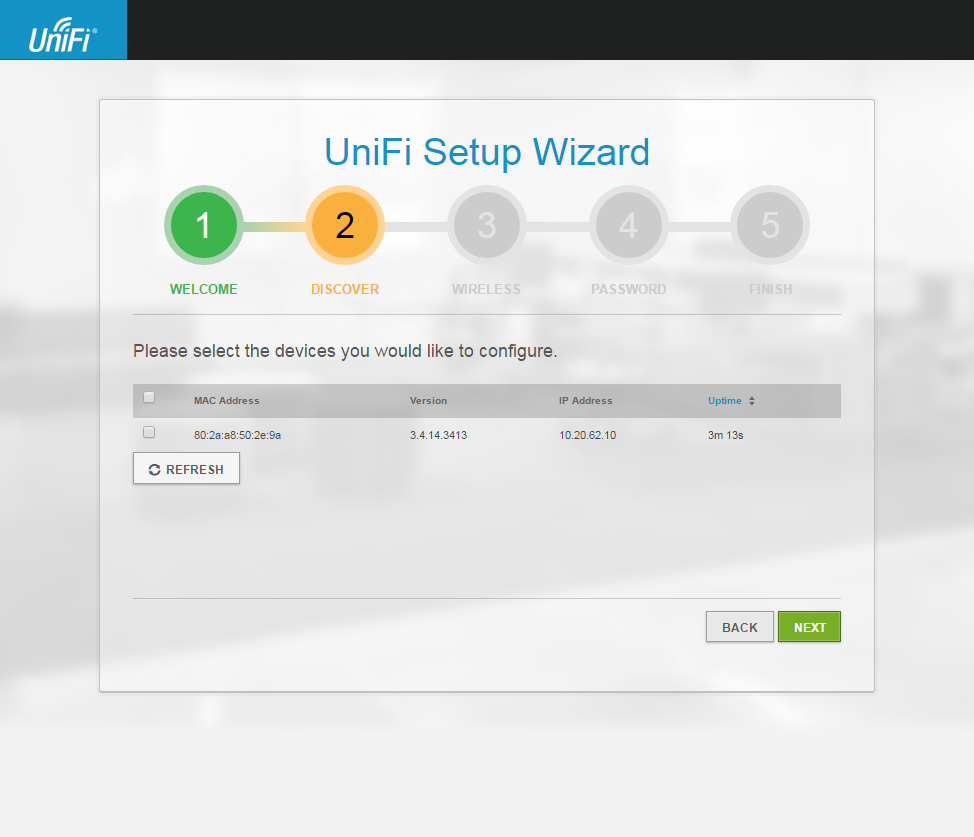Select step 2 Discover circle
The height and width of the screenshot is (837, 974).
point(345,225)
